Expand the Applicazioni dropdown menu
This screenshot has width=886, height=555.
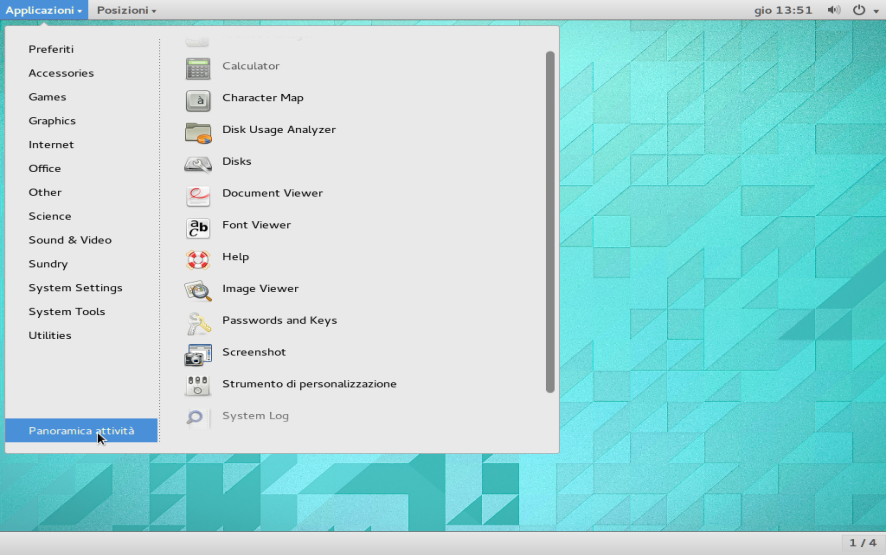44,10
